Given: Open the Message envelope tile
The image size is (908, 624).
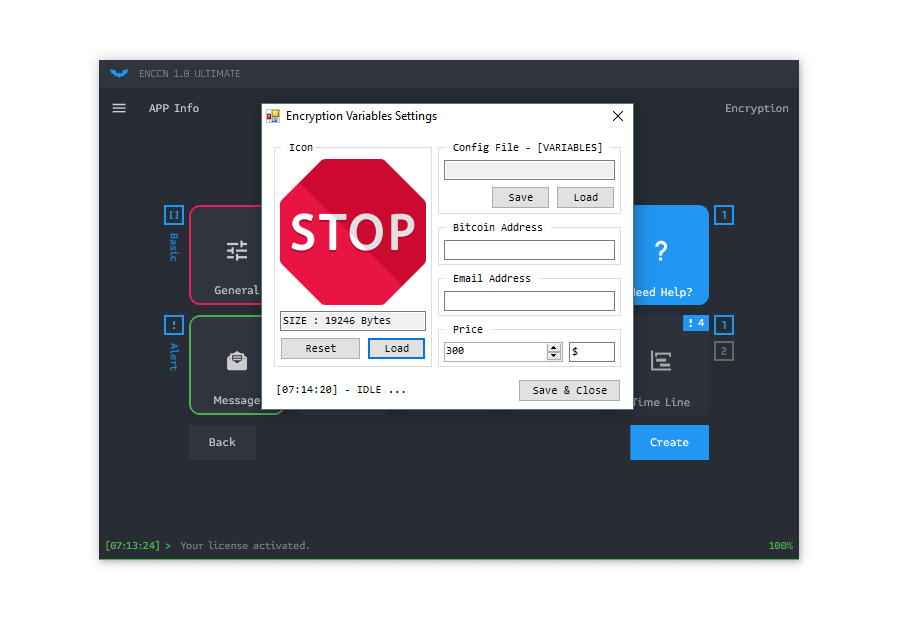Looking at the screenshot, I should pyautogui.click(x=236, y=361).
